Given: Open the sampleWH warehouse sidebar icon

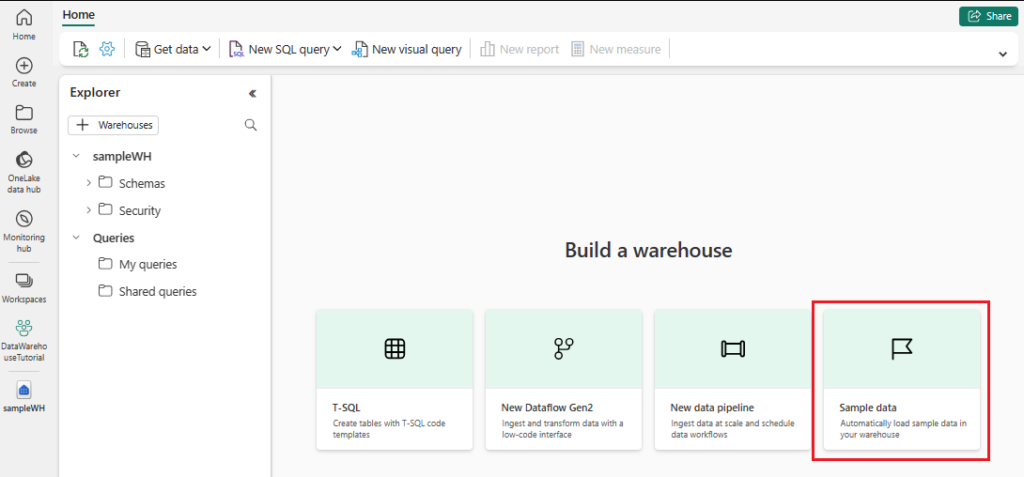Looking at the screenshot, I should point(24,390).
